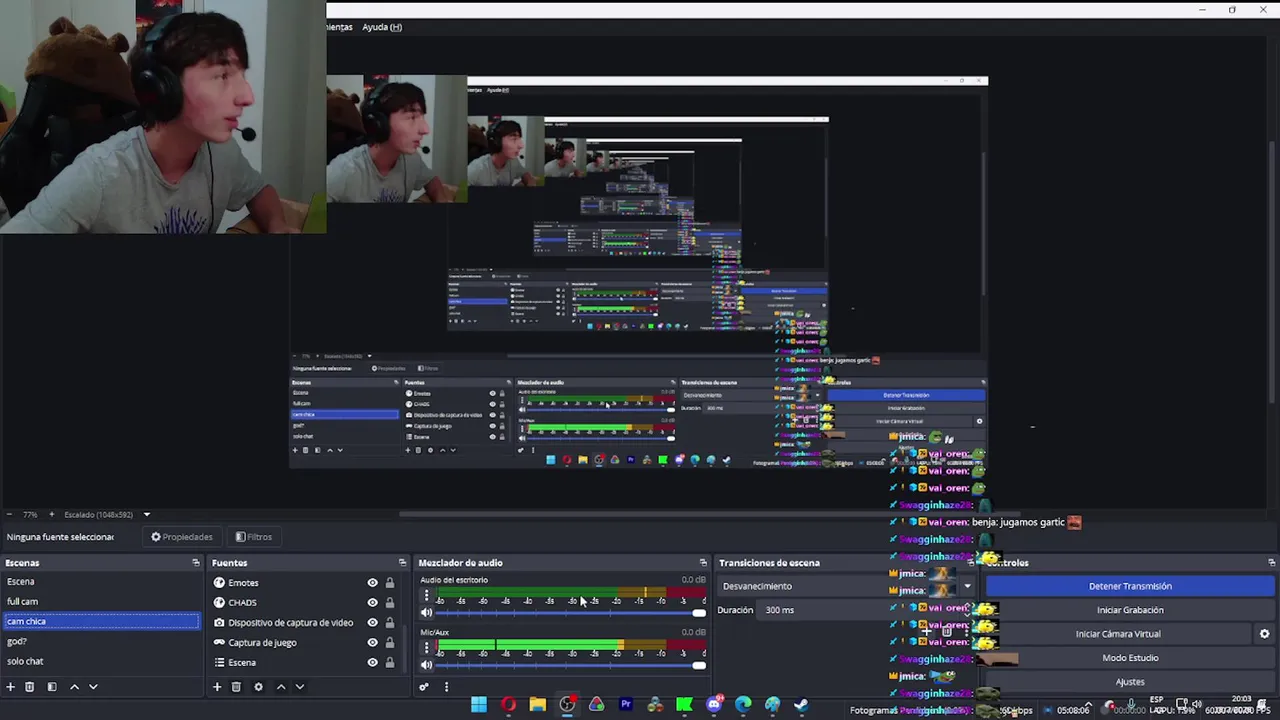Image resolution: width=1280 pixels, height=720 pixels.
Task: Open Steam from taskbar
Action: pos(802,705)
